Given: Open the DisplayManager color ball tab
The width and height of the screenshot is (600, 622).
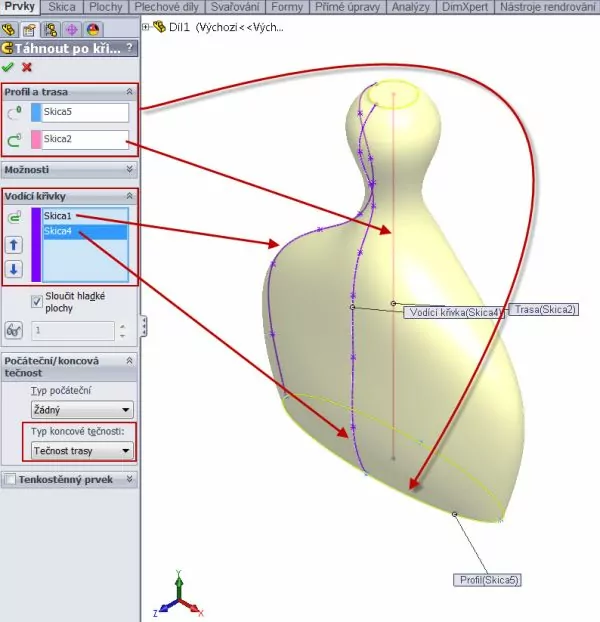Looking at the screenshot, I should 92,30.
